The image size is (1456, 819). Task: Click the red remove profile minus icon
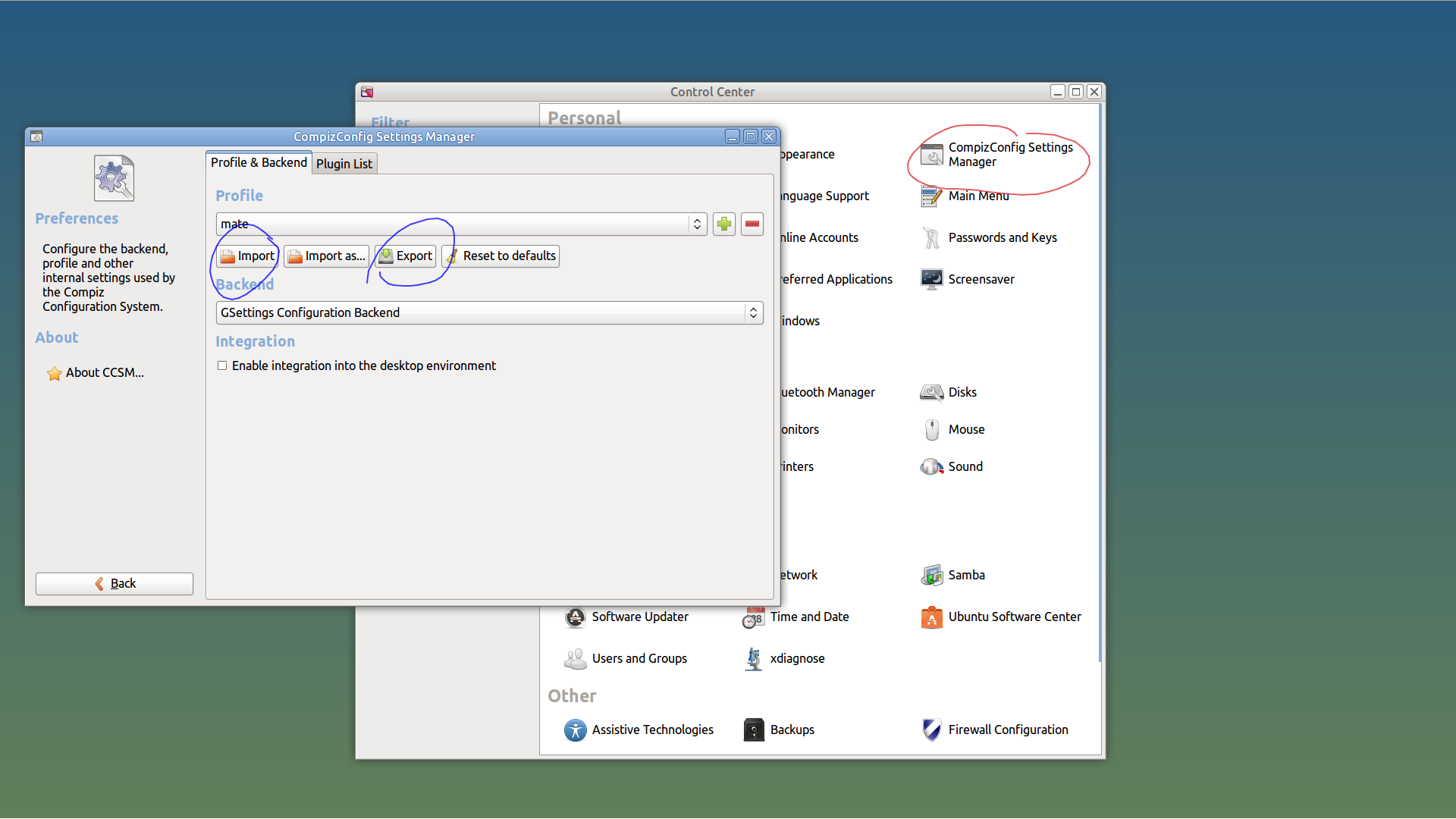[752, 224]
